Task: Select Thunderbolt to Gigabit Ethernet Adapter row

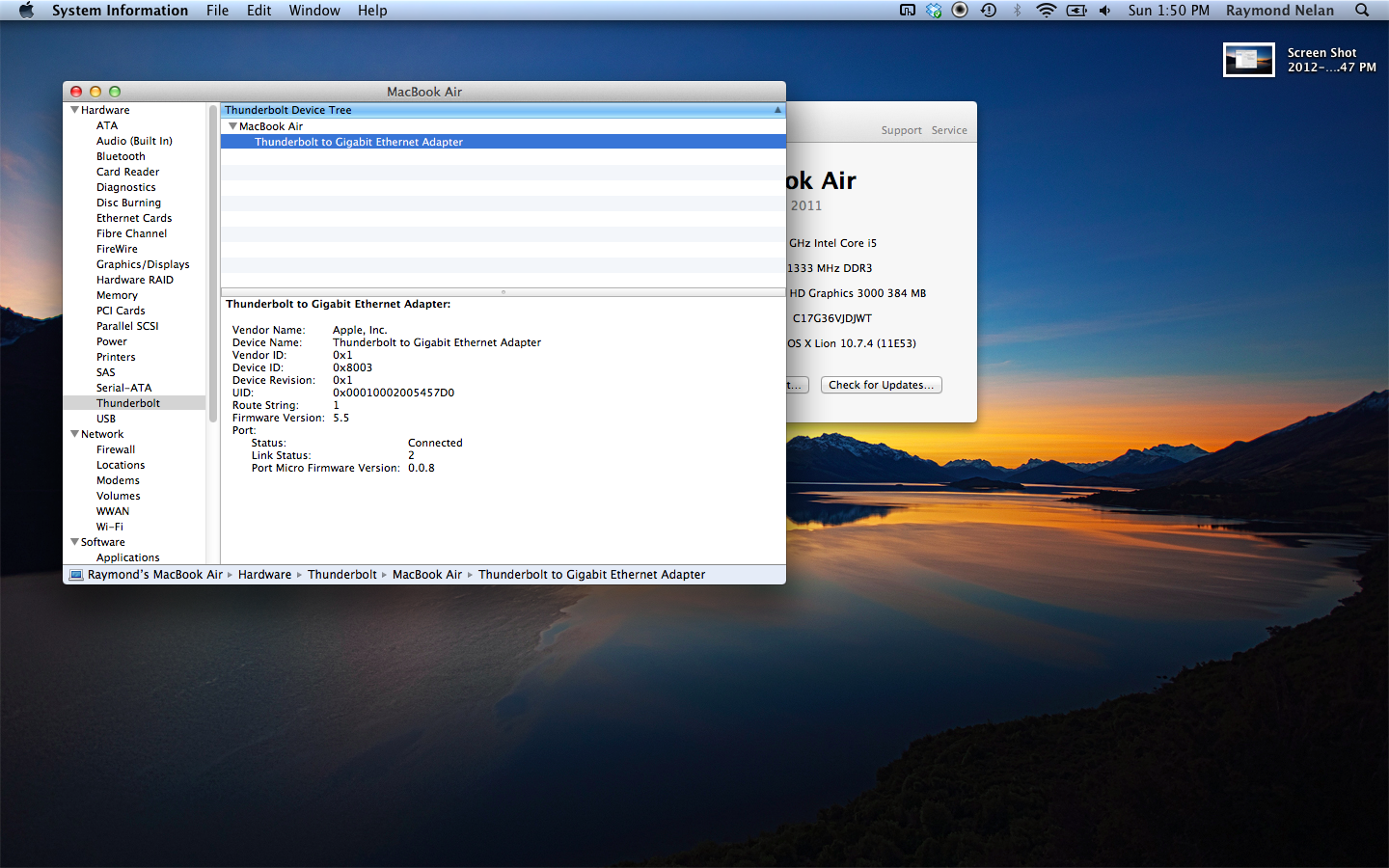Action: tap(503, 142)
